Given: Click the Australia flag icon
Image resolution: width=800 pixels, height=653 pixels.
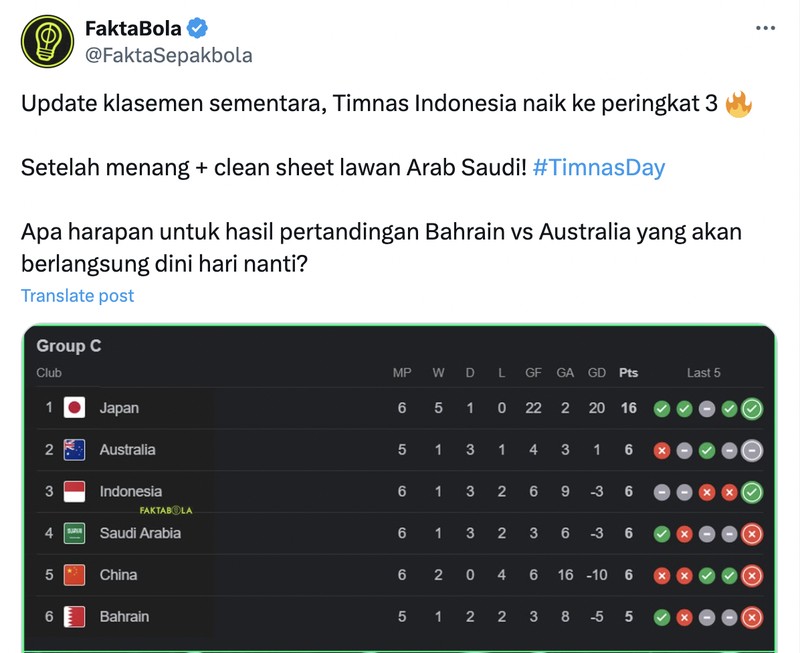Looking at the screenshot, I should click(x=75, y=450).
